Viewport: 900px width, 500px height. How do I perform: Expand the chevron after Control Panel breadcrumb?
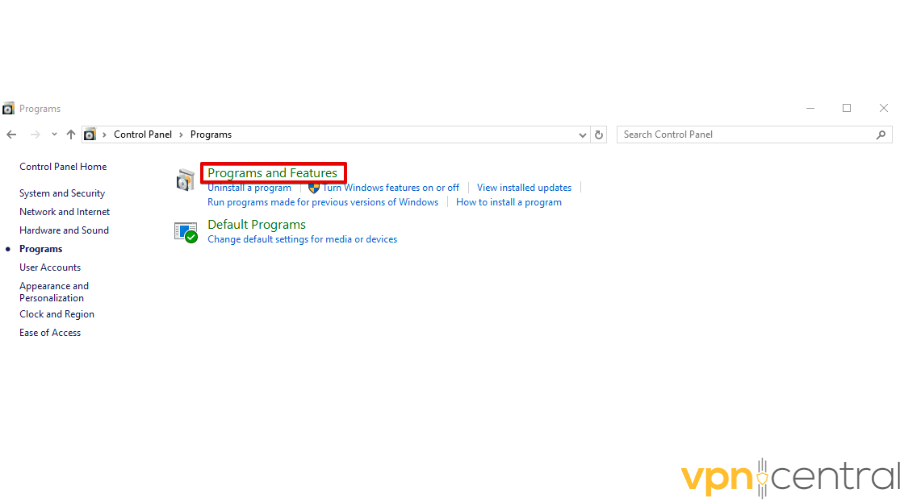coord(182,135)
